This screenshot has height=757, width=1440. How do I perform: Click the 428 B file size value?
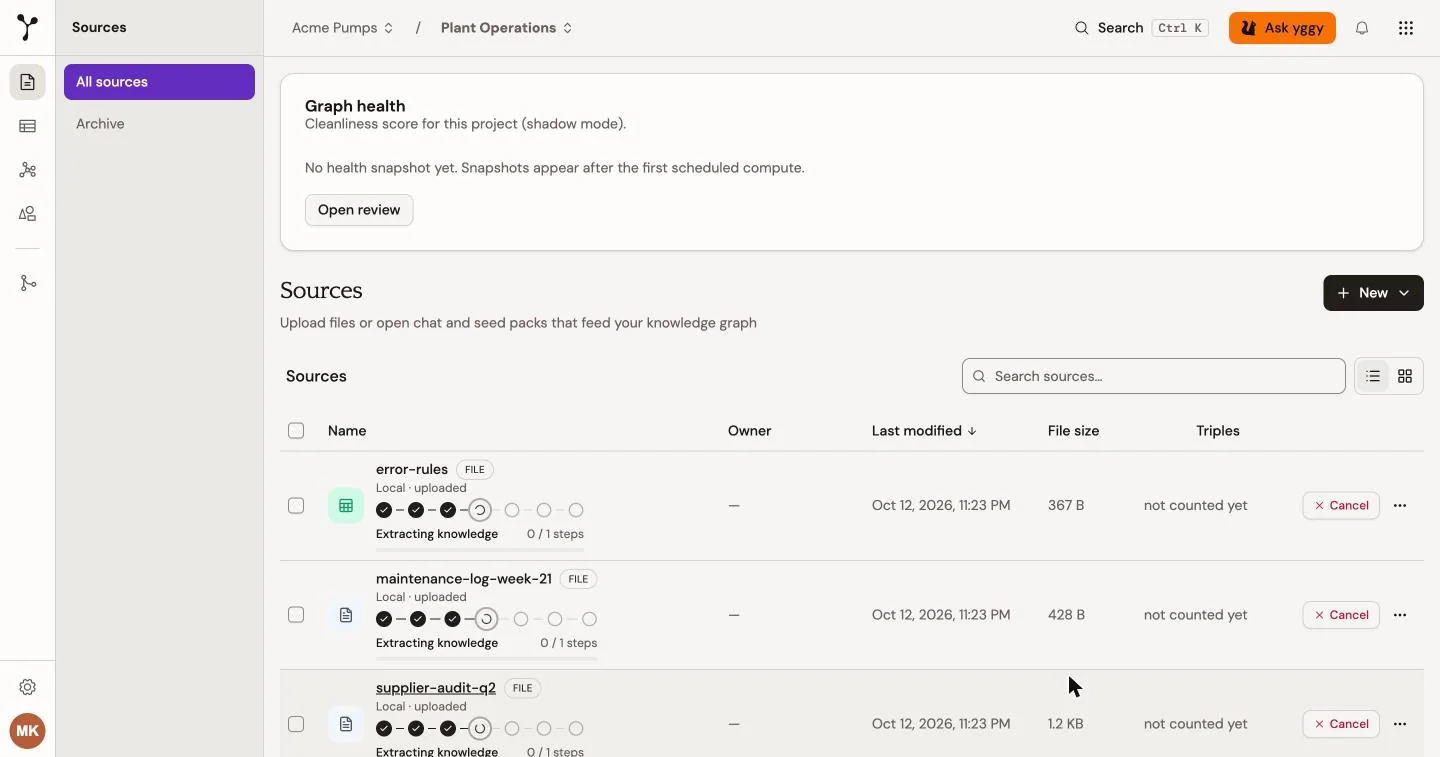1066,615
